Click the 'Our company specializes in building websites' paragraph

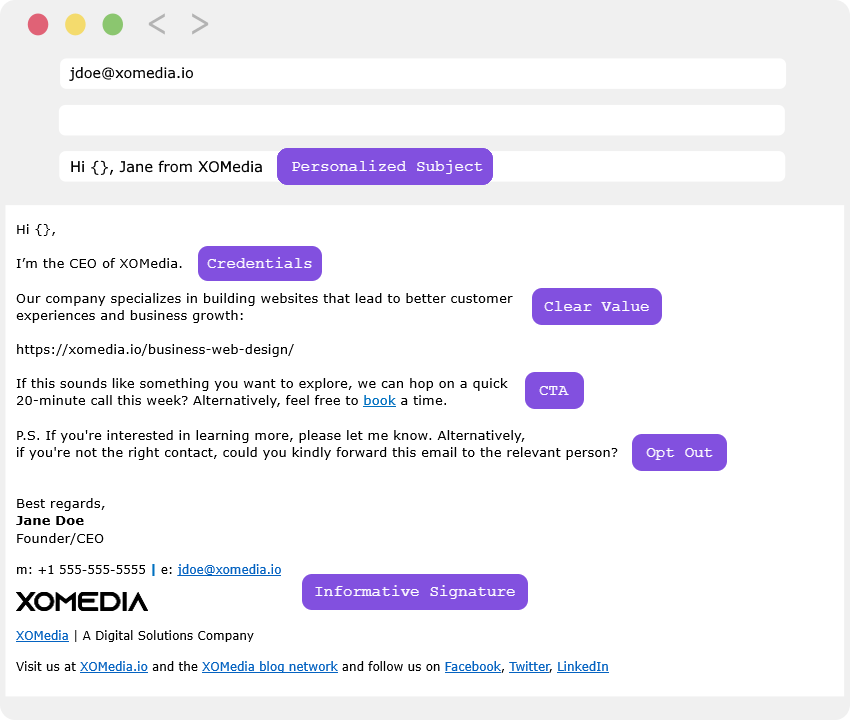(264, 307)
